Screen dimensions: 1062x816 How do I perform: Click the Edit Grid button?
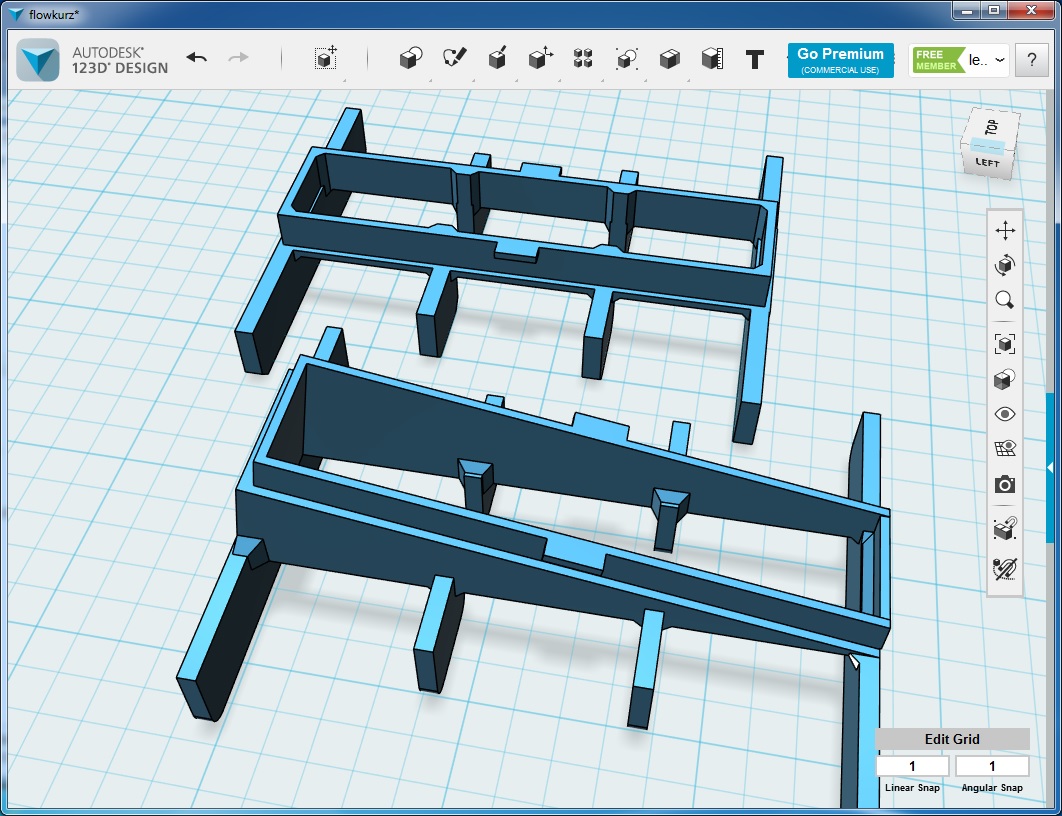coord(952,739)
